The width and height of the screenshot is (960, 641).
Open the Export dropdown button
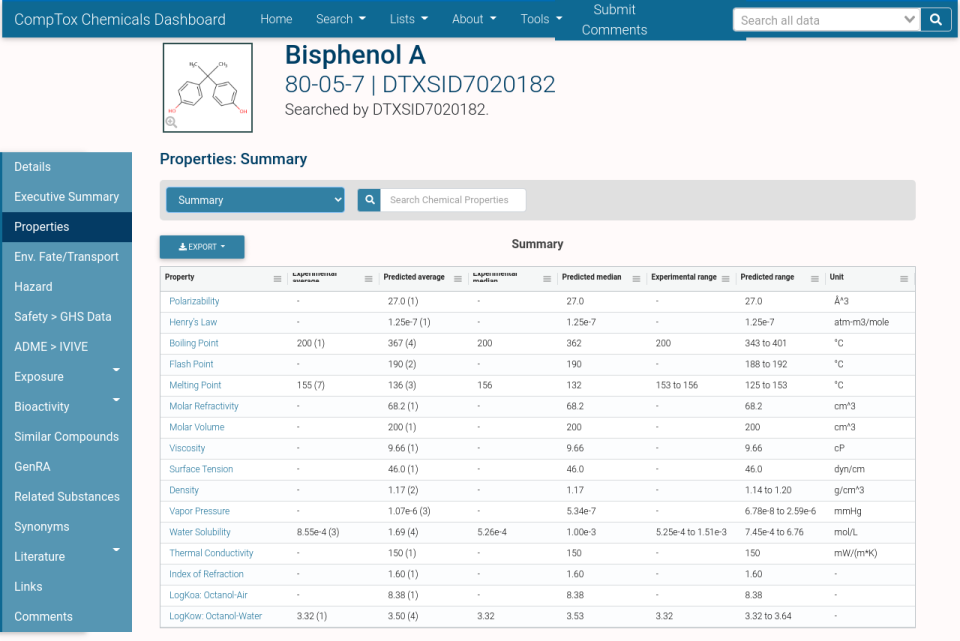pos(202,247)
